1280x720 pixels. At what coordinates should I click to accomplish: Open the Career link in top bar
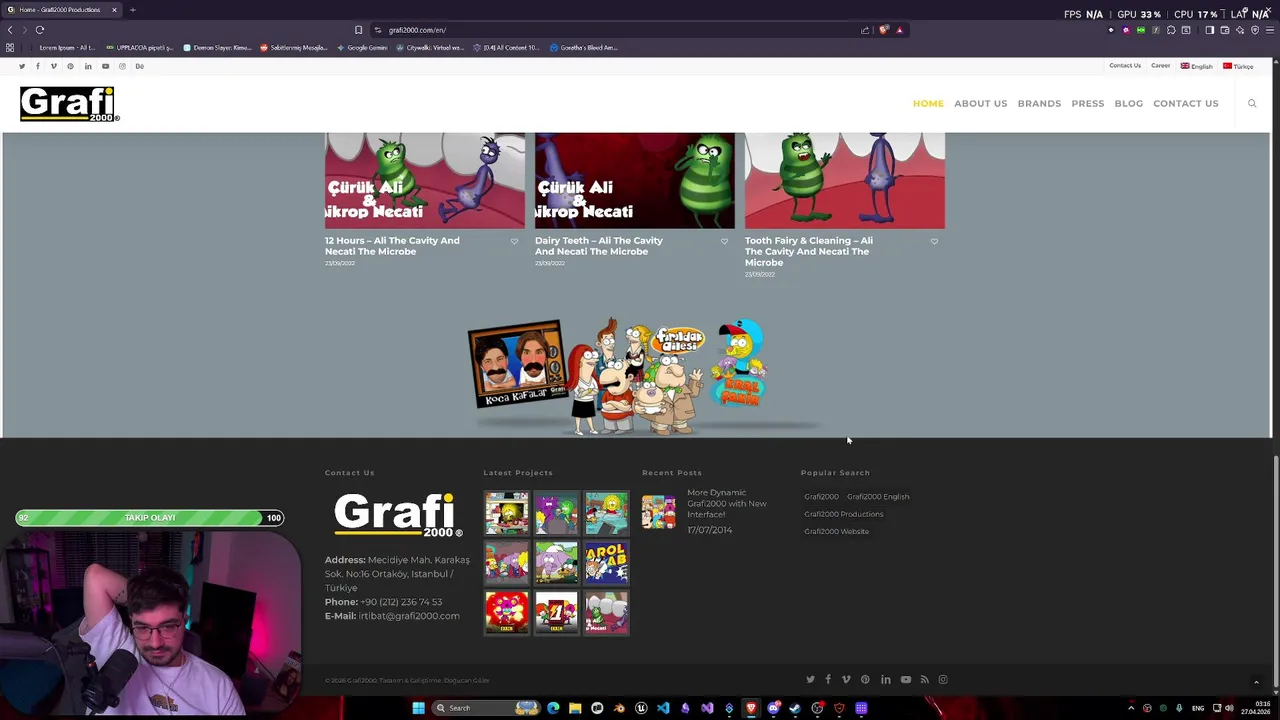[x=1160, y=66]
